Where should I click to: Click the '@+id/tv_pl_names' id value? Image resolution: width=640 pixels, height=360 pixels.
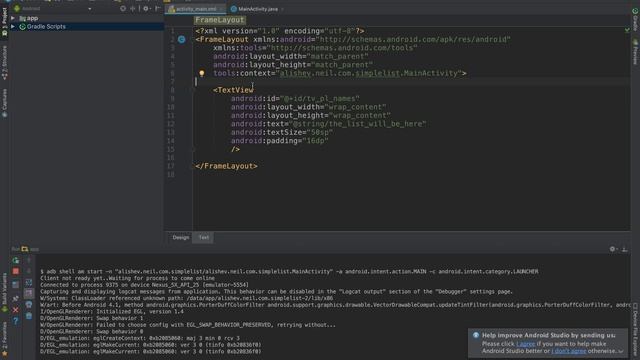click(x=320, y=99)
